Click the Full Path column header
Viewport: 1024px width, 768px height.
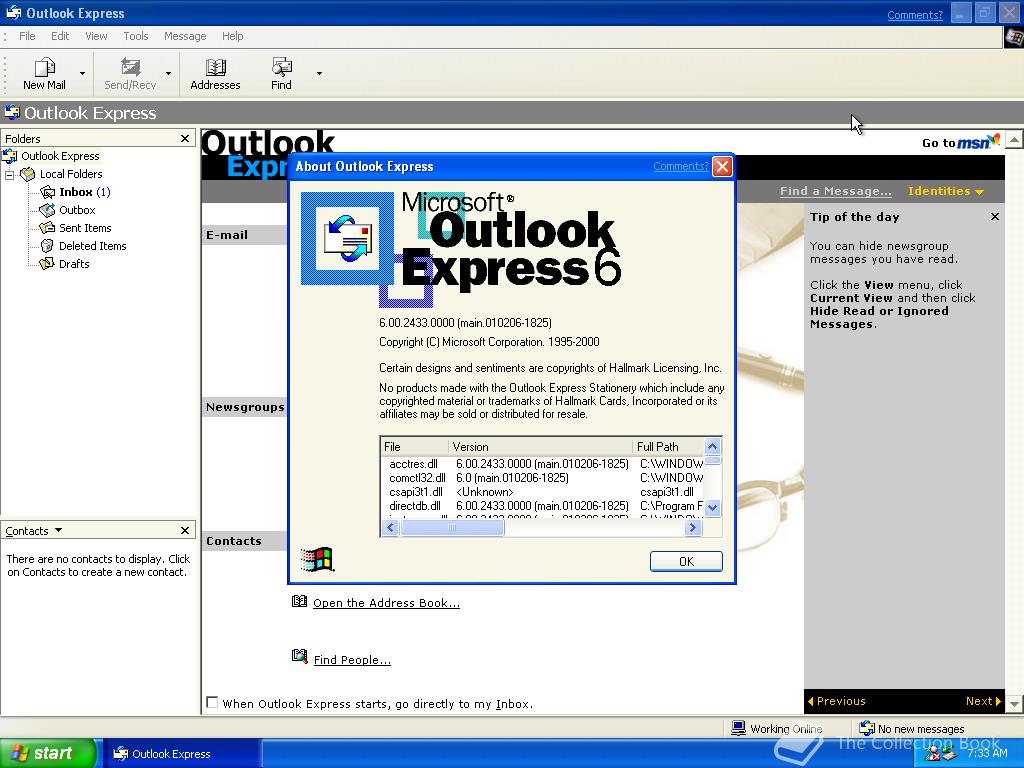(669, 447)
